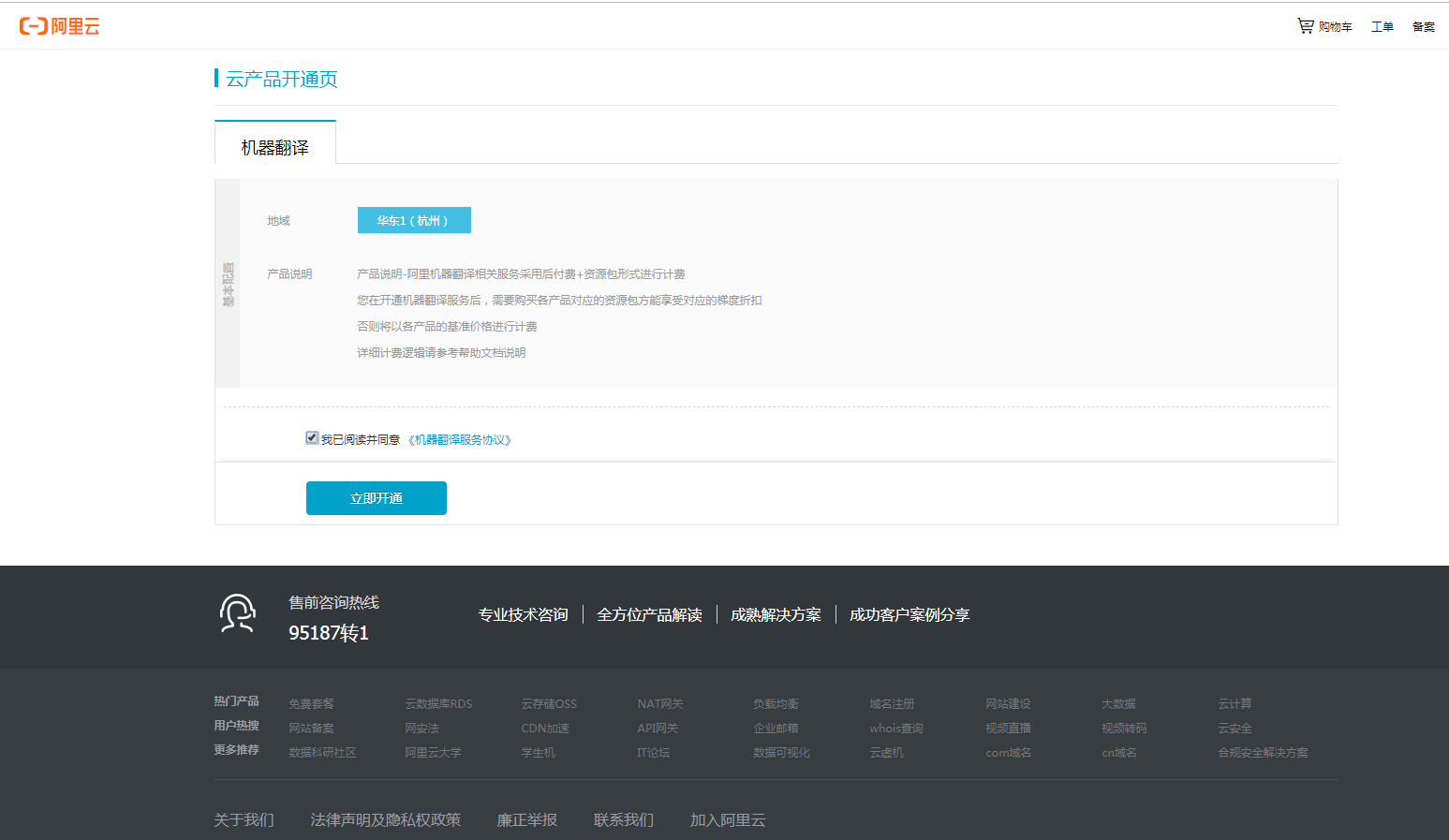
Task: Open 工单 in the top navigation
Action: (x=1382, y=26)
